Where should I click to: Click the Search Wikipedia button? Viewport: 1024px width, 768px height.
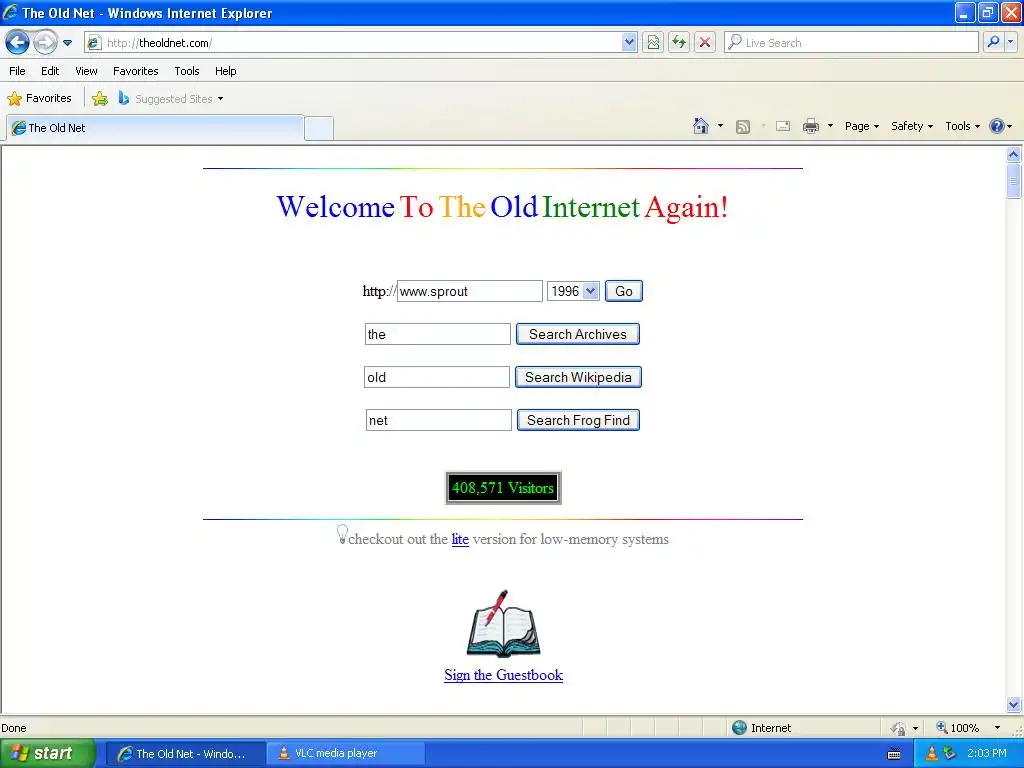[x=578, y=377]
